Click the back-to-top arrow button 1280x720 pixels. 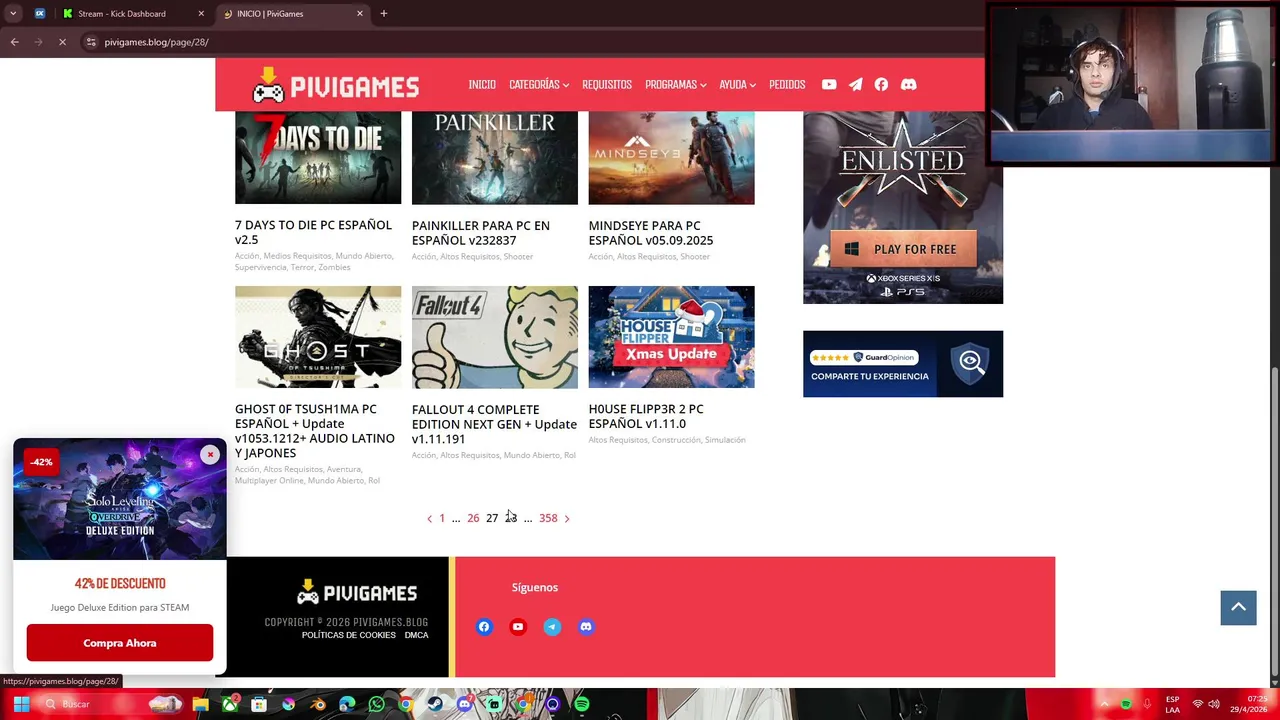pos(1238,608)
